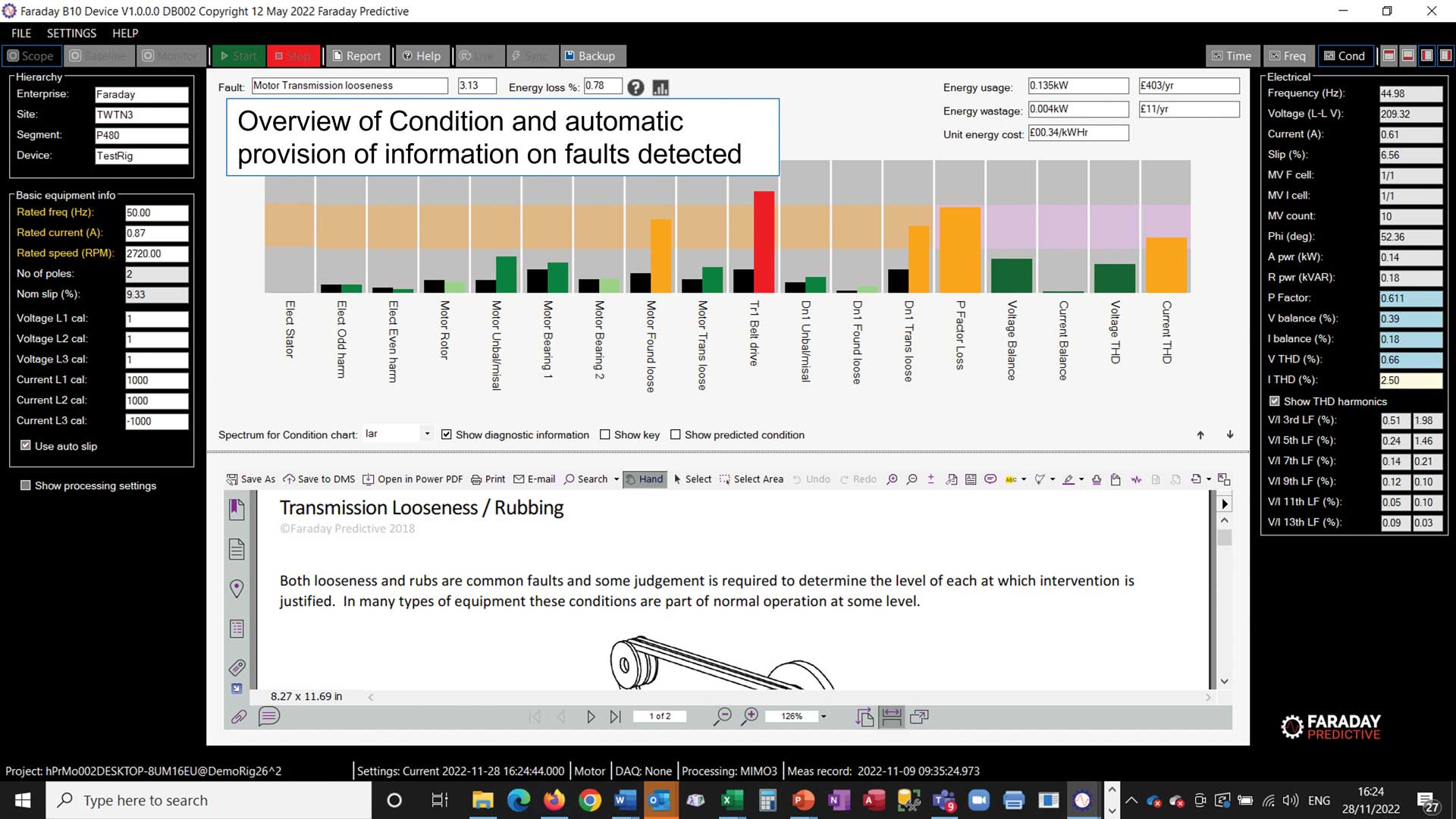1456x819 pixels.
Task: Toggle Show diagnostic information checkbox
Action: (x=447, y=435)
